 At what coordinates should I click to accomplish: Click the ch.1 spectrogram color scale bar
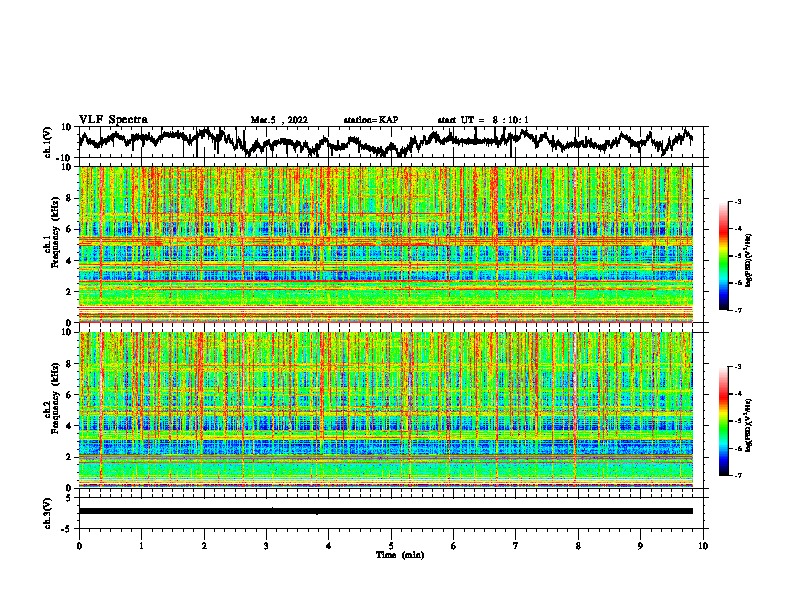[x=723, y=256]
